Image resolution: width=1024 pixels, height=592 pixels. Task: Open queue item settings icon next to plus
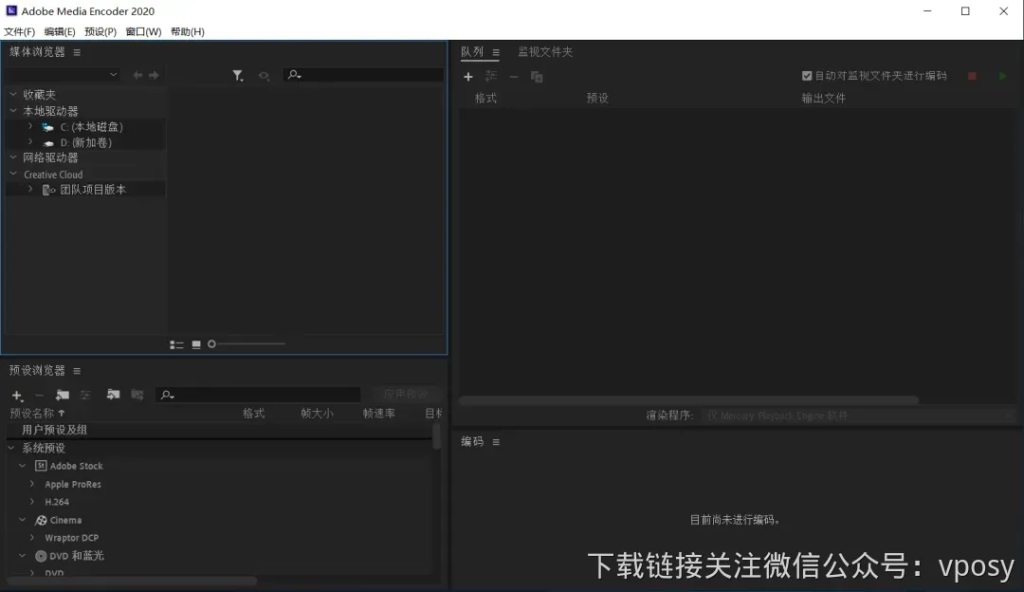491,76
